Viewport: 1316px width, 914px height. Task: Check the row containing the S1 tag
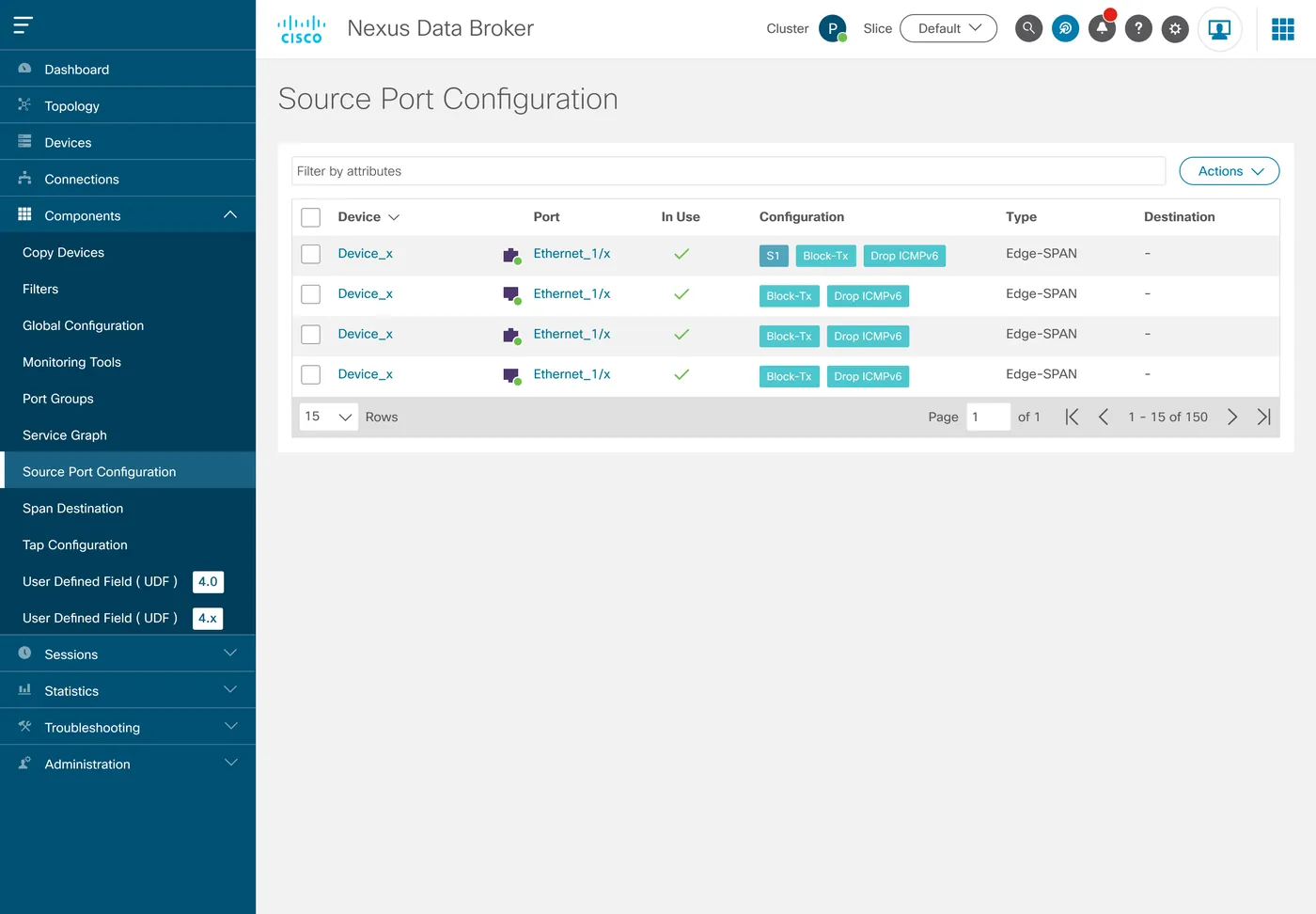point(311,254)
